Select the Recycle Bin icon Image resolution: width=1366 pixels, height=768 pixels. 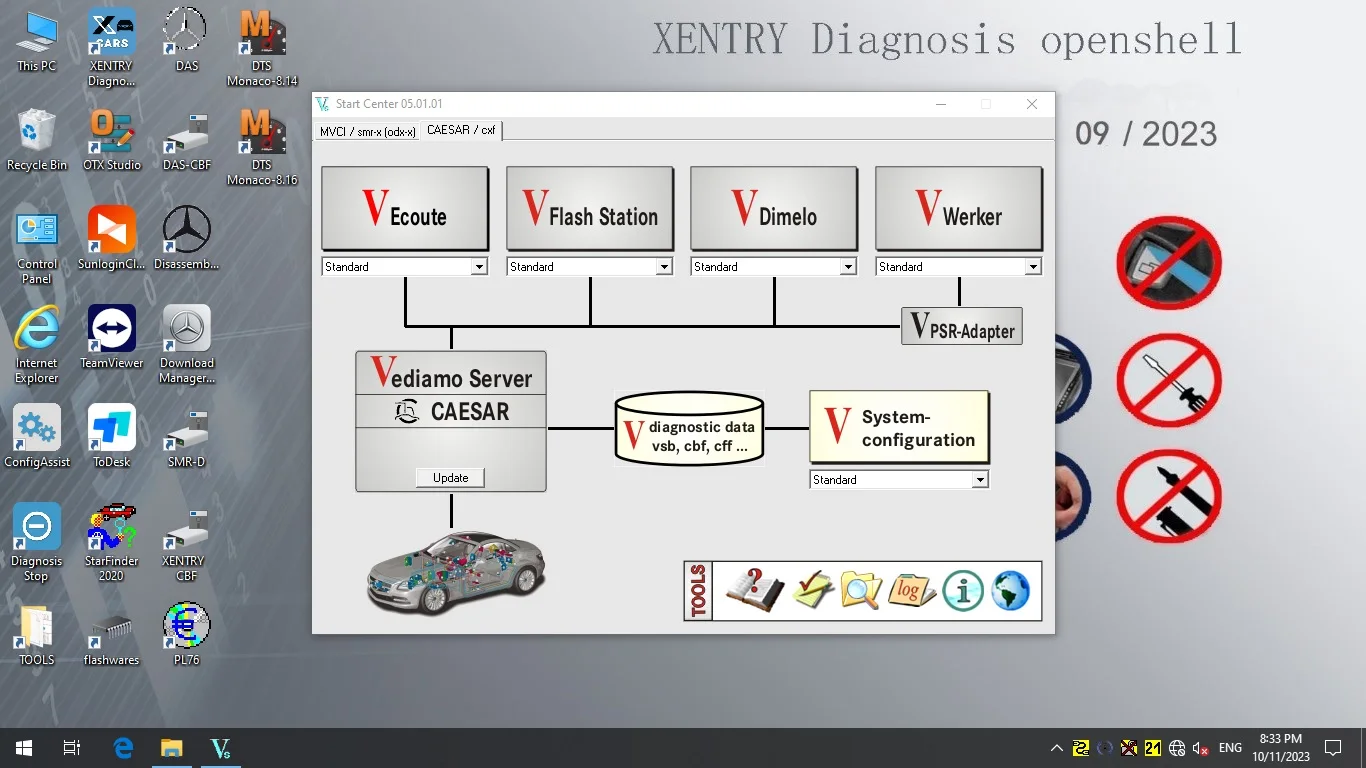tap(37, 139)
